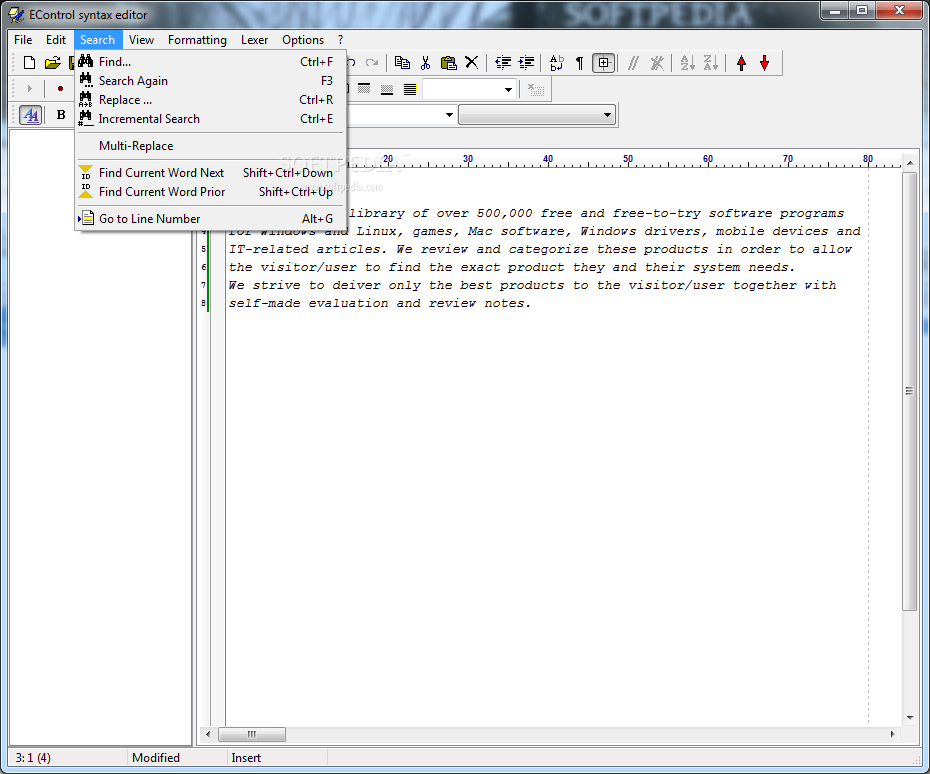The height and width of the screenshot is (774, 930).
Task: Click the vertical scrollbar thumb
Action: (x=910, y=391)
